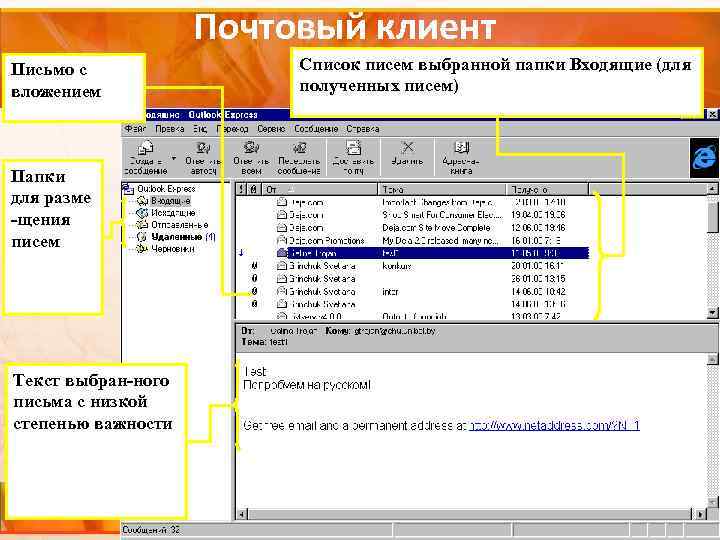The width and height of the screenshot is (720, 540).
Task: Sort messages by the От column header
Action: point(319,189)
